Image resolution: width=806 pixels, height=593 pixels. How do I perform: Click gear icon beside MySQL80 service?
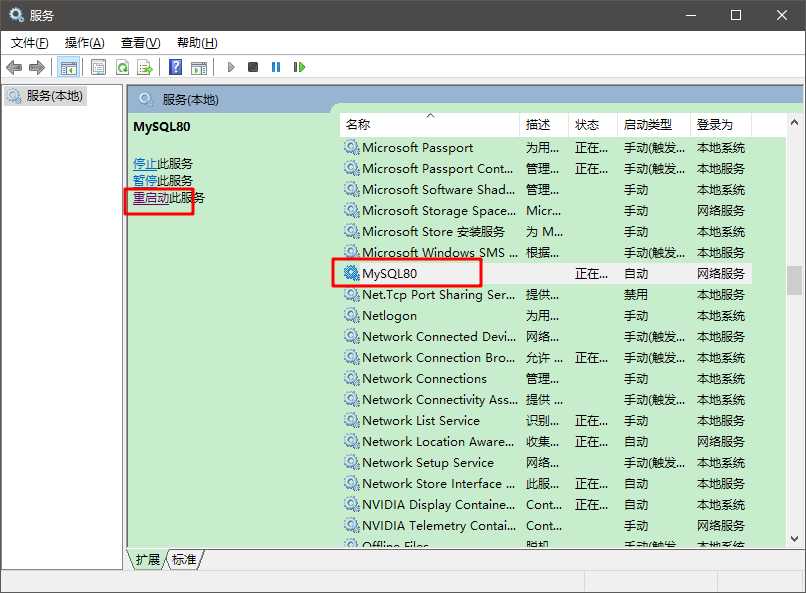[x=352, y=273]
